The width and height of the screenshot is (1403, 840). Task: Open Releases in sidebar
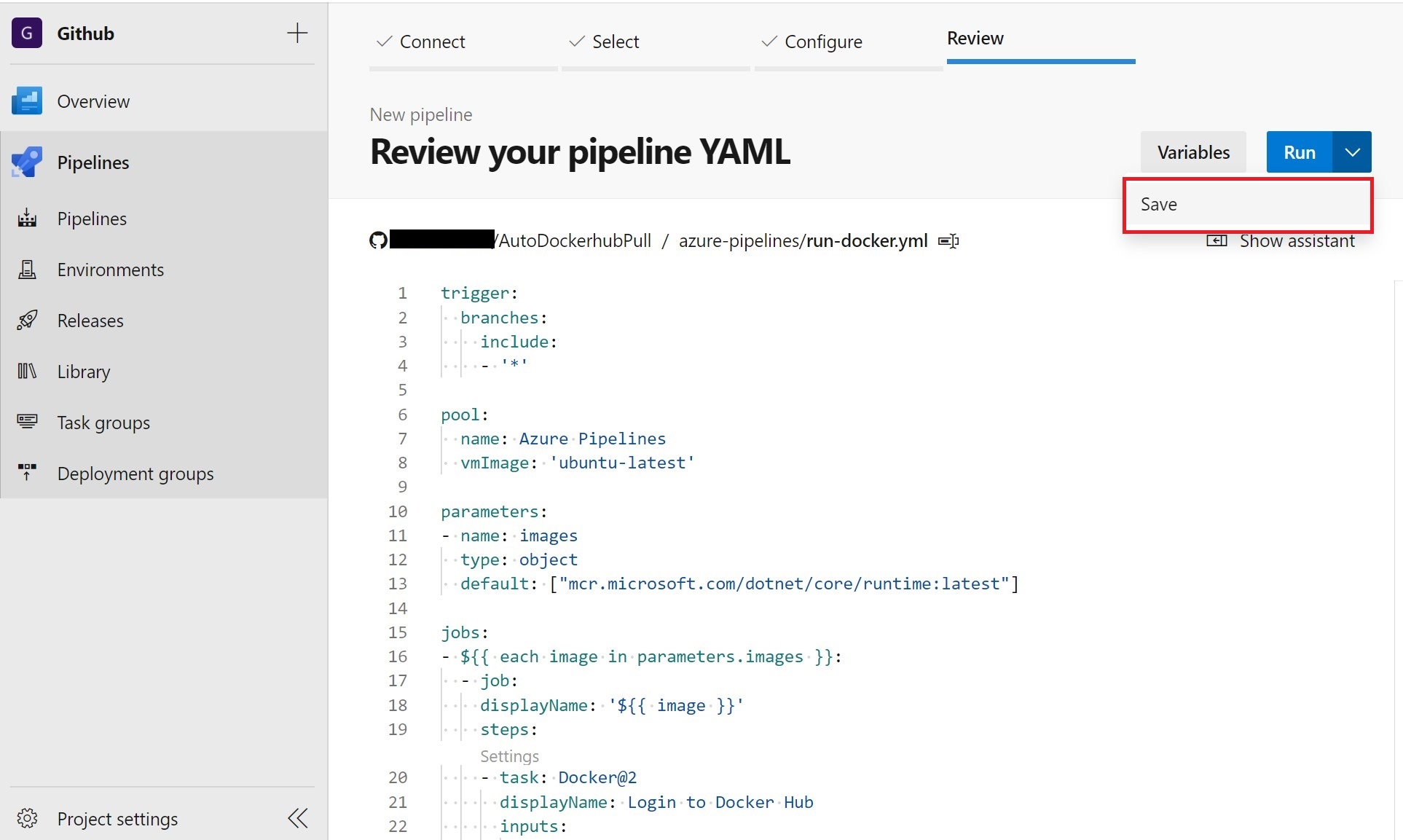pos(90,321)
